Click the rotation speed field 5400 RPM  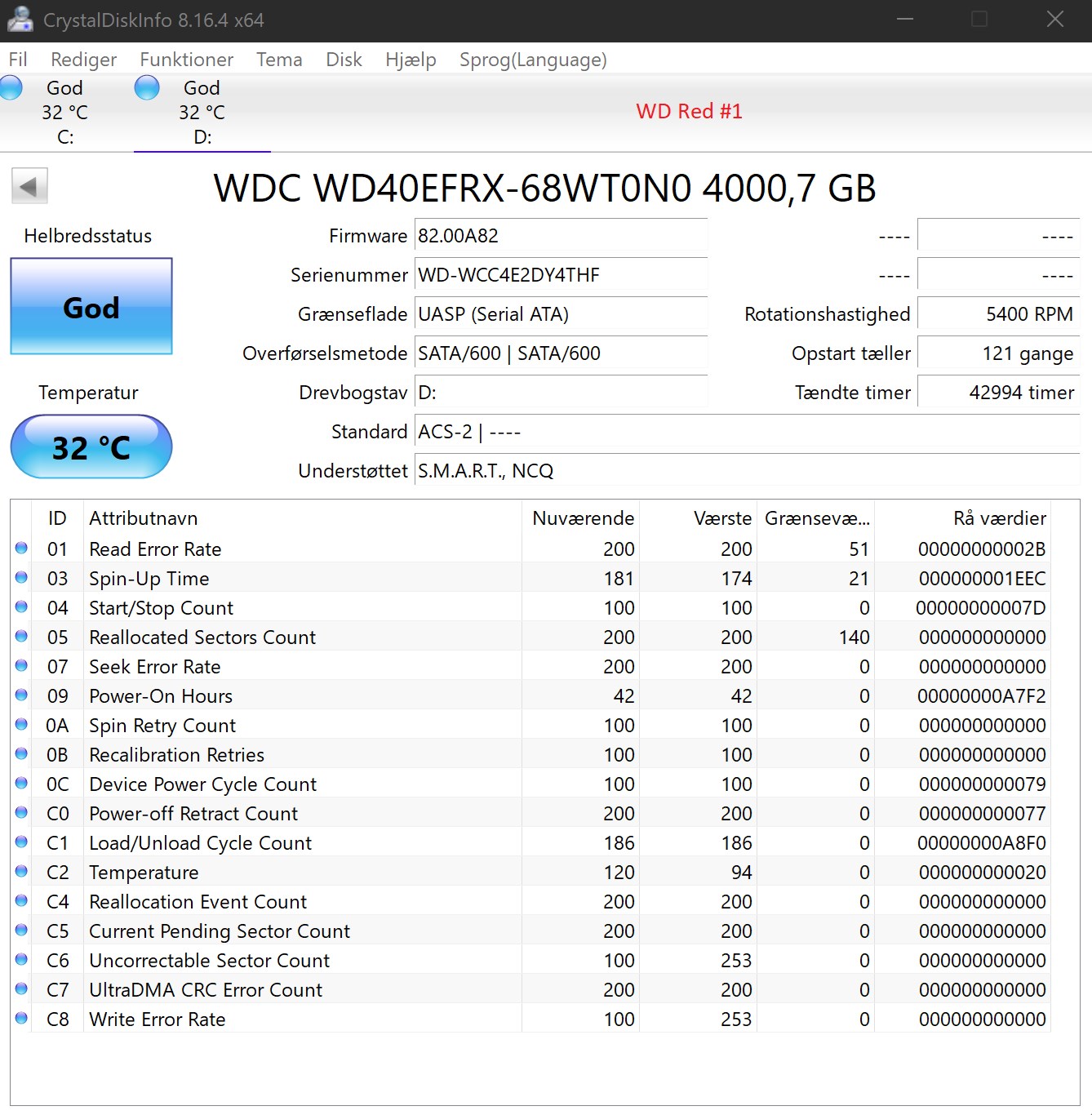coord(998,314)
